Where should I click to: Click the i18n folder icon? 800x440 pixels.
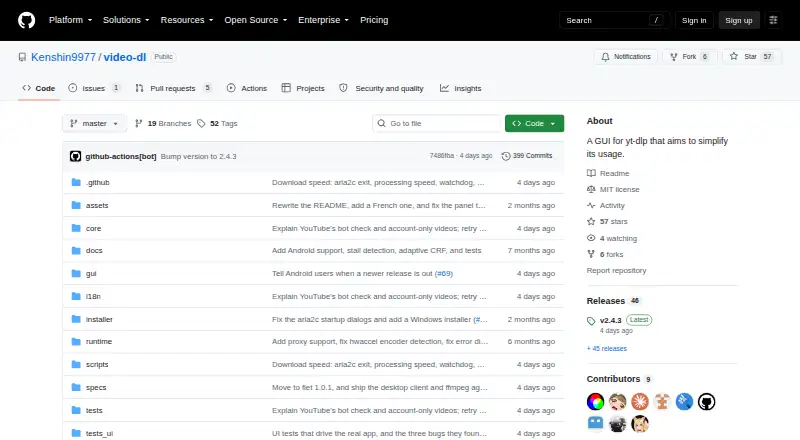tap(76, 296)
